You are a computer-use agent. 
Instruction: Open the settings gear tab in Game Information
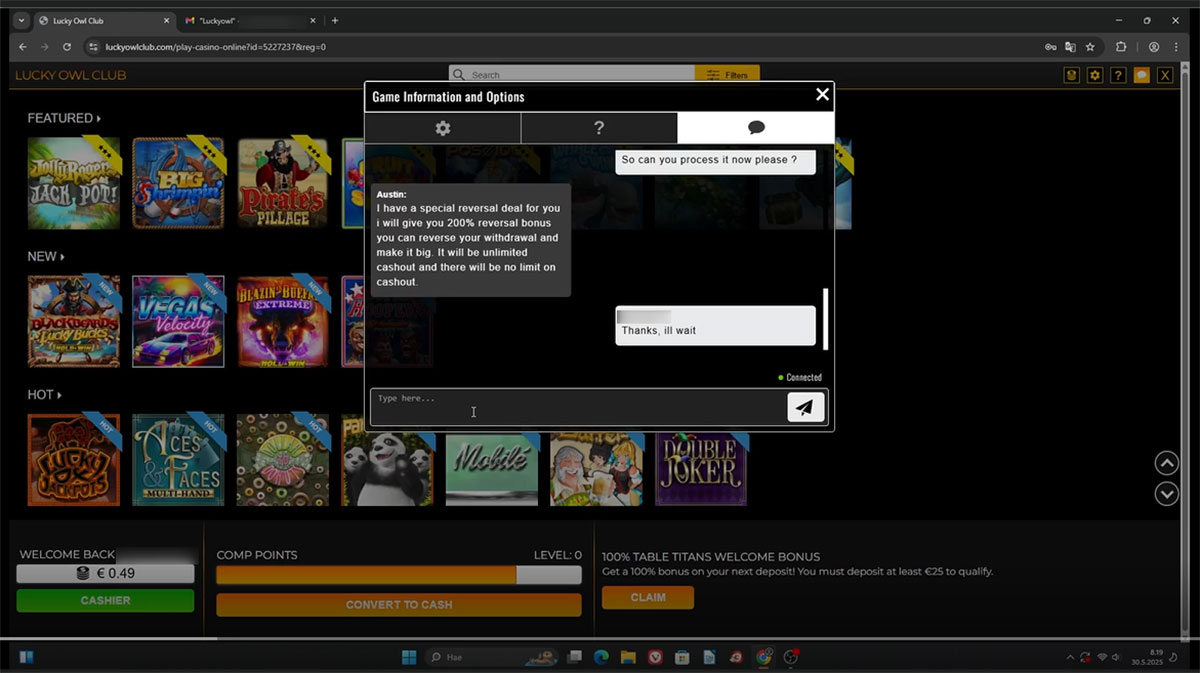(442, 128)
